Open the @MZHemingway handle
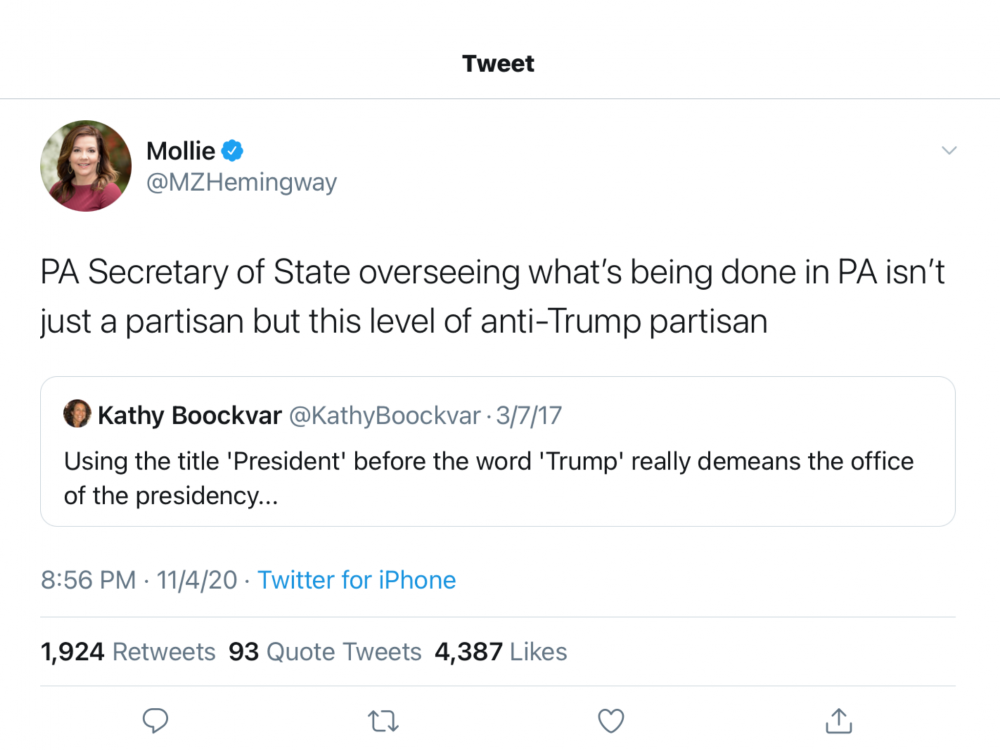The height and width of the screenshot is (750, 1000). [x=242, y=182]
